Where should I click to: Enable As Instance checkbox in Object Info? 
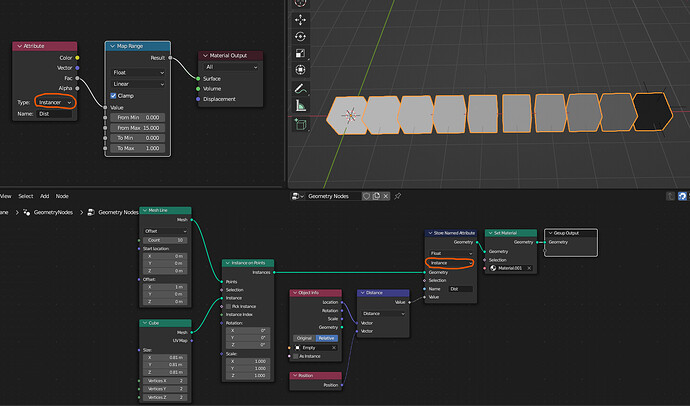click(296, 356)
